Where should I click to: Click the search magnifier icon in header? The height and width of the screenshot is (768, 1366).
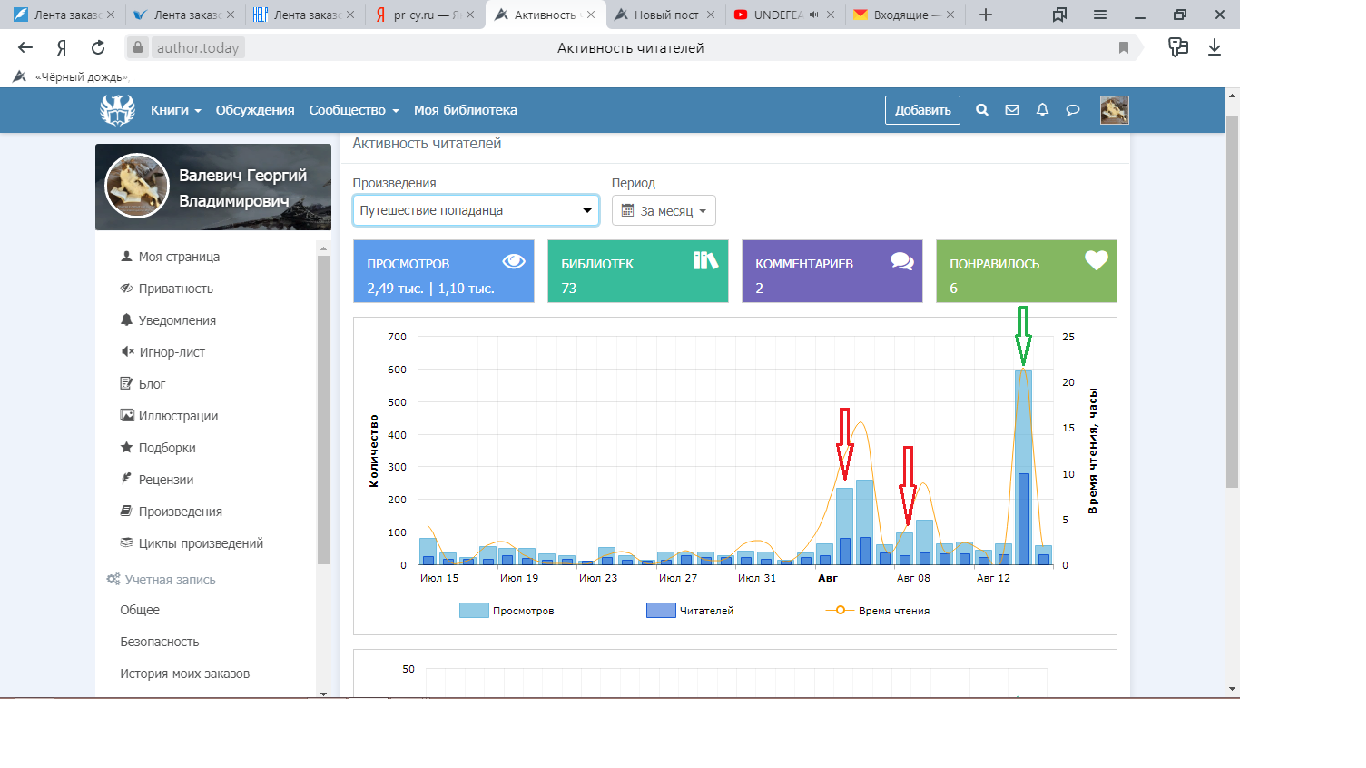tap(982, 111)
